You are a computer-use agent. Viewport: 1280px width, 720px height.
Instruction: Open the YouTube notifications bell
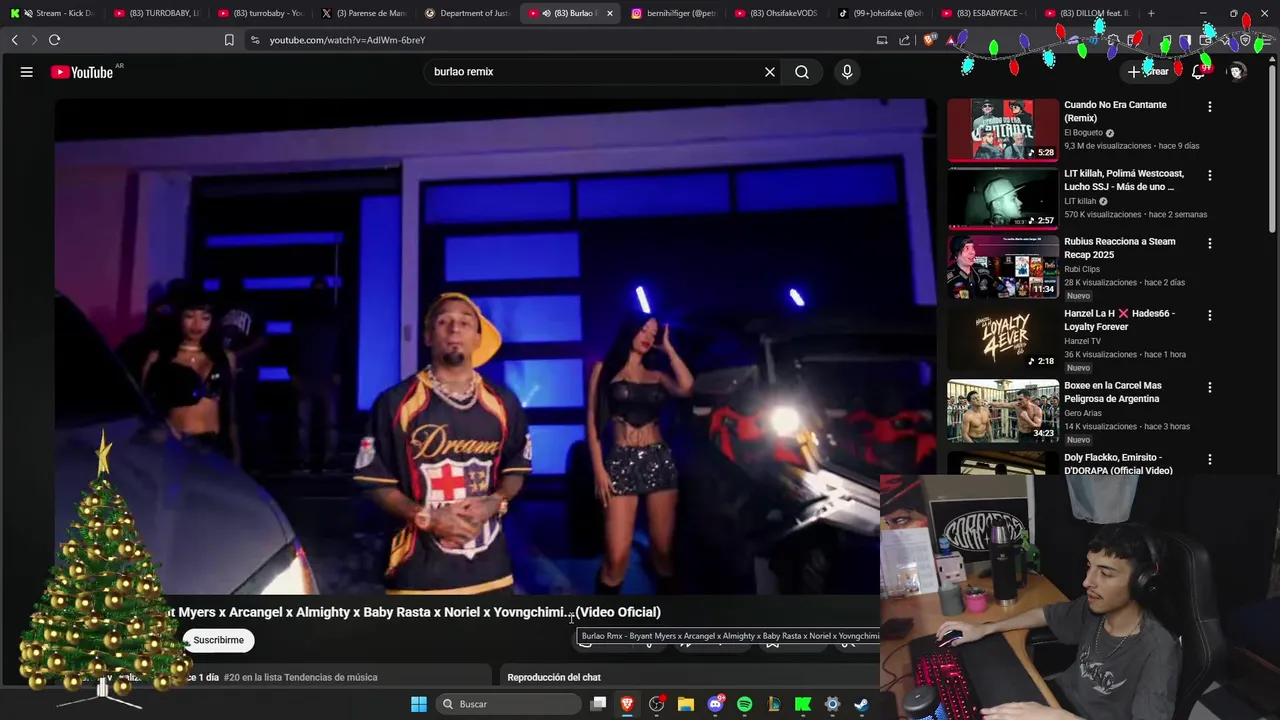(1198, 72)
